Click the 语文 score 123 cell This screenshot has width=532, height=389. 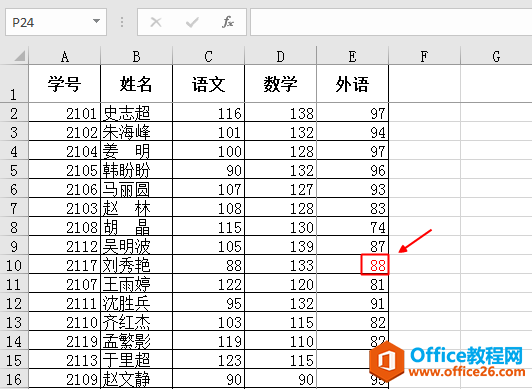tap(208, 359)
